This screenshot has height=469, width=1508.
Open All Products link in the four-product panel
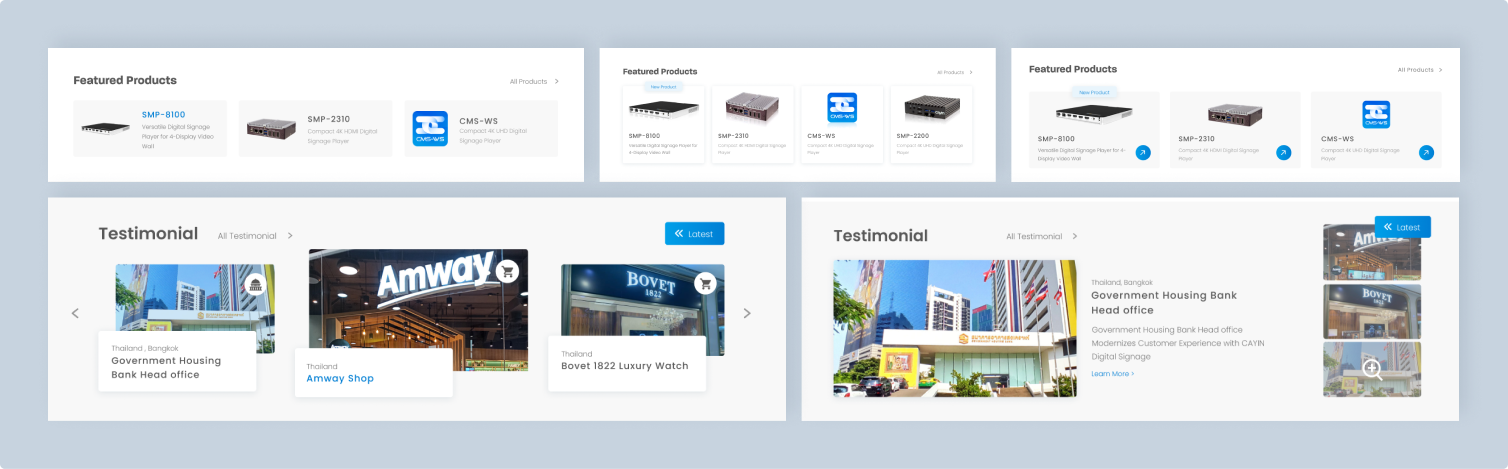coord(955,72)
